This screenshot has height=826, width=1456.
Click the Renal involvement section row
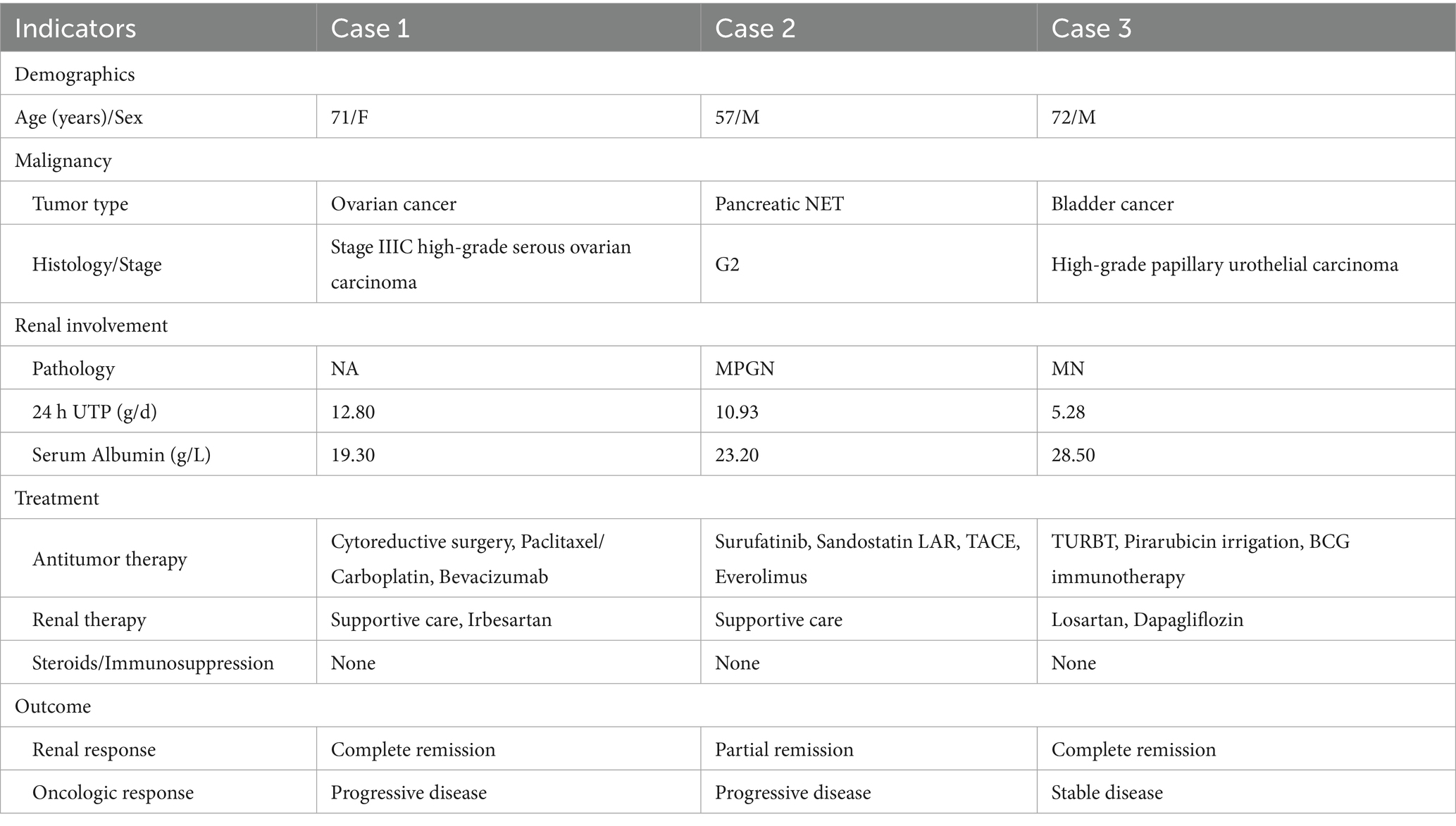(x=91, y=325)
